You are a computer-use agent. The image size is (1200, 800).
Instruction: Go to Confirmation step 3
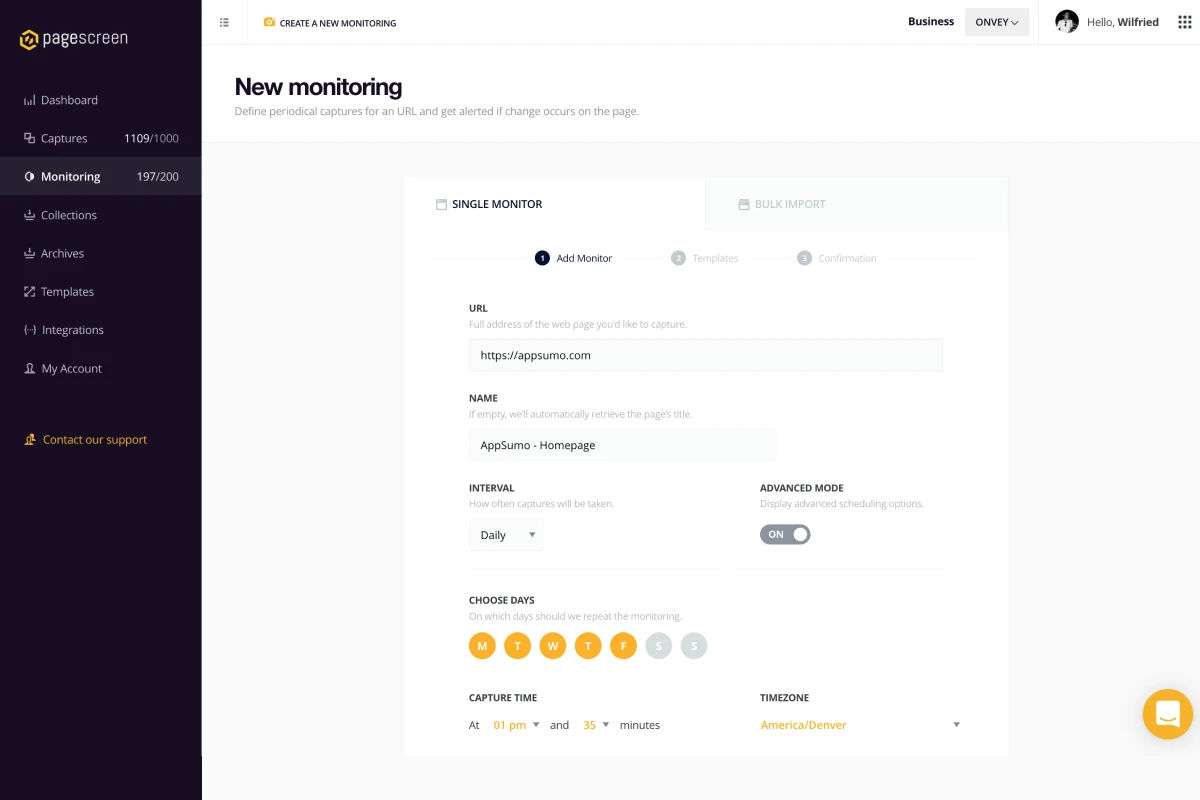coord(837,258)
